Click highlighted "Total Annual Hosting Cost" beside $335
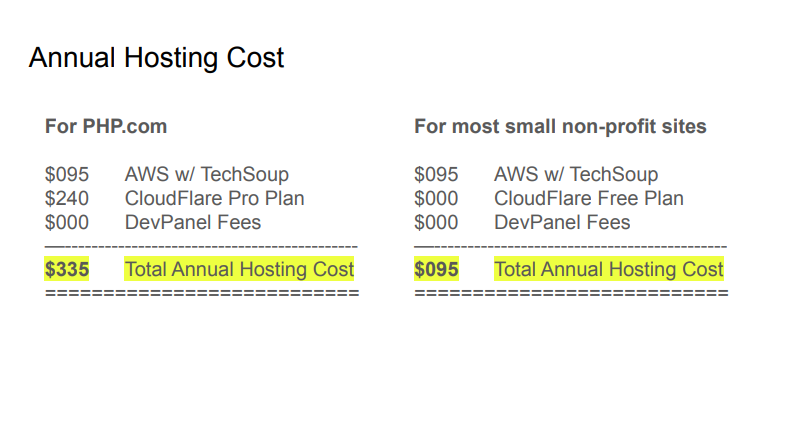This screenshot has width=786, height=434. click(x=239, y=269)
